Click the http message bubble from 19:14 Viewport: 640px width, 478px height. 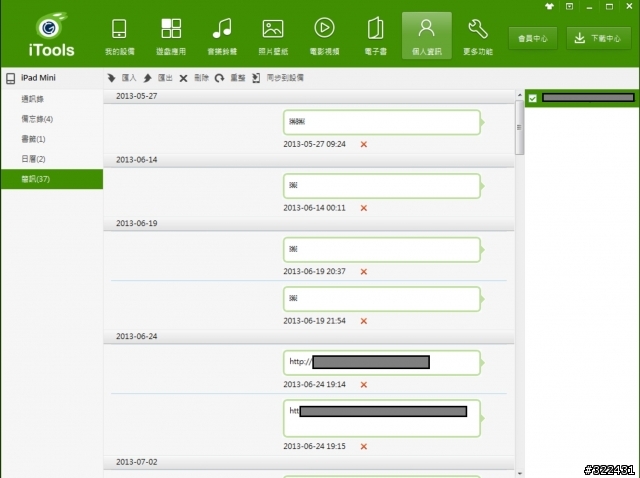[382, 363]
